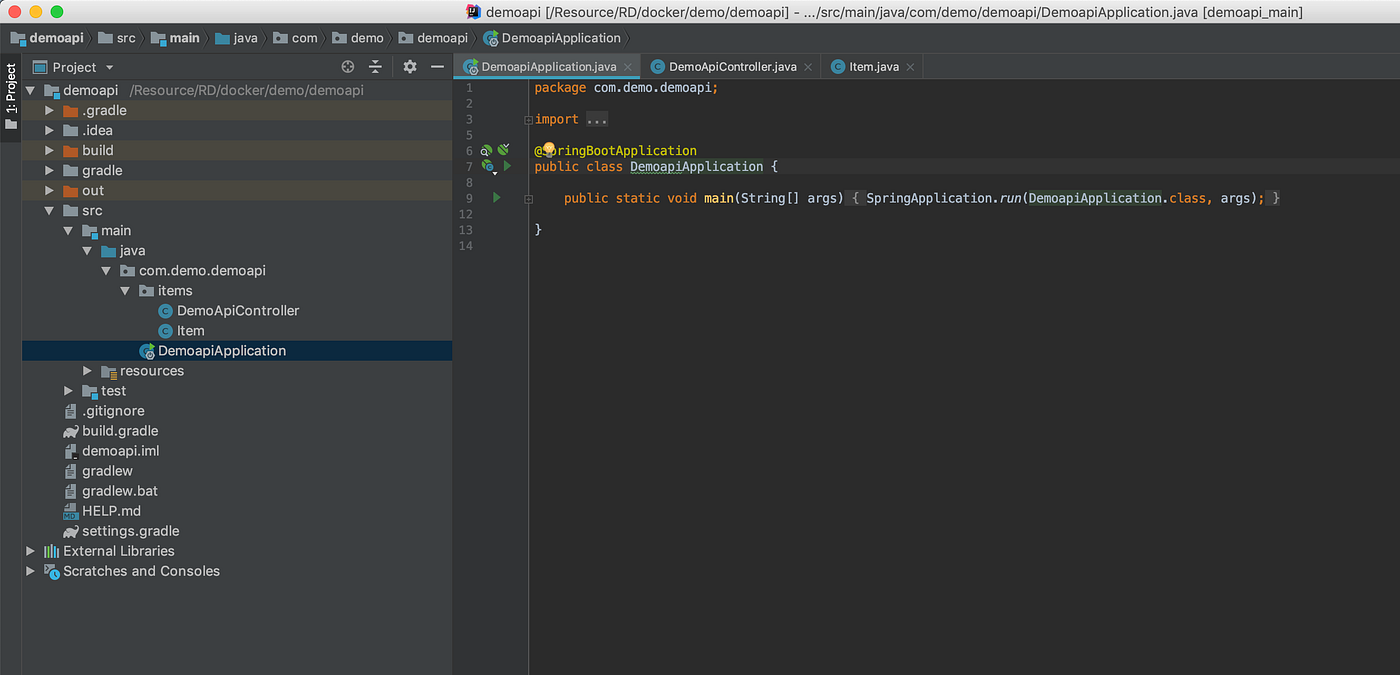Image resolution: width=1400 pixels, height=675 pixels.
Task: Click the HELP.md markdown file icon
Action: point(70,511)
